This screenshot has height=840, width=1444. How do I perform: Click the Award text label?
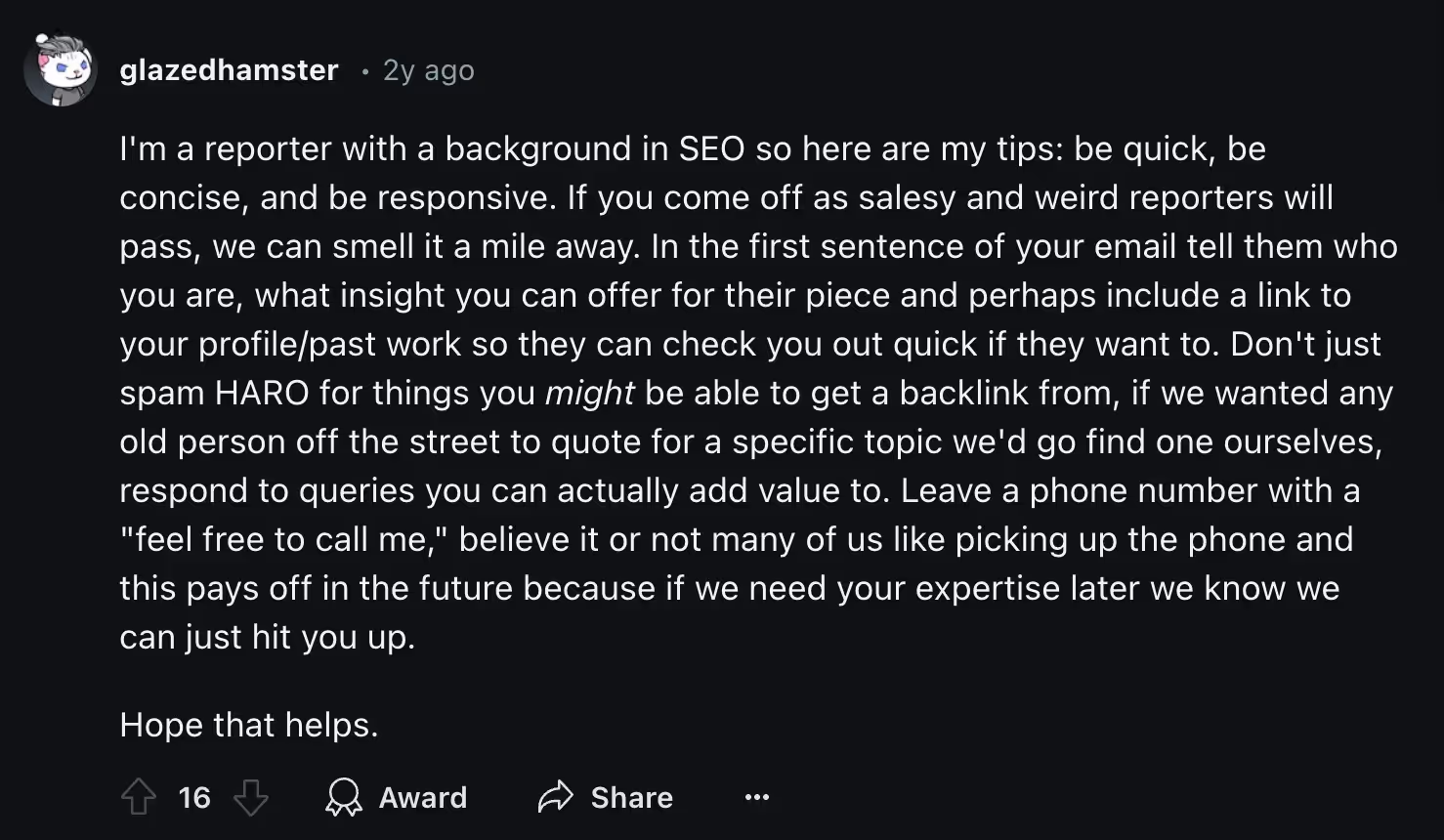[423, 797]
